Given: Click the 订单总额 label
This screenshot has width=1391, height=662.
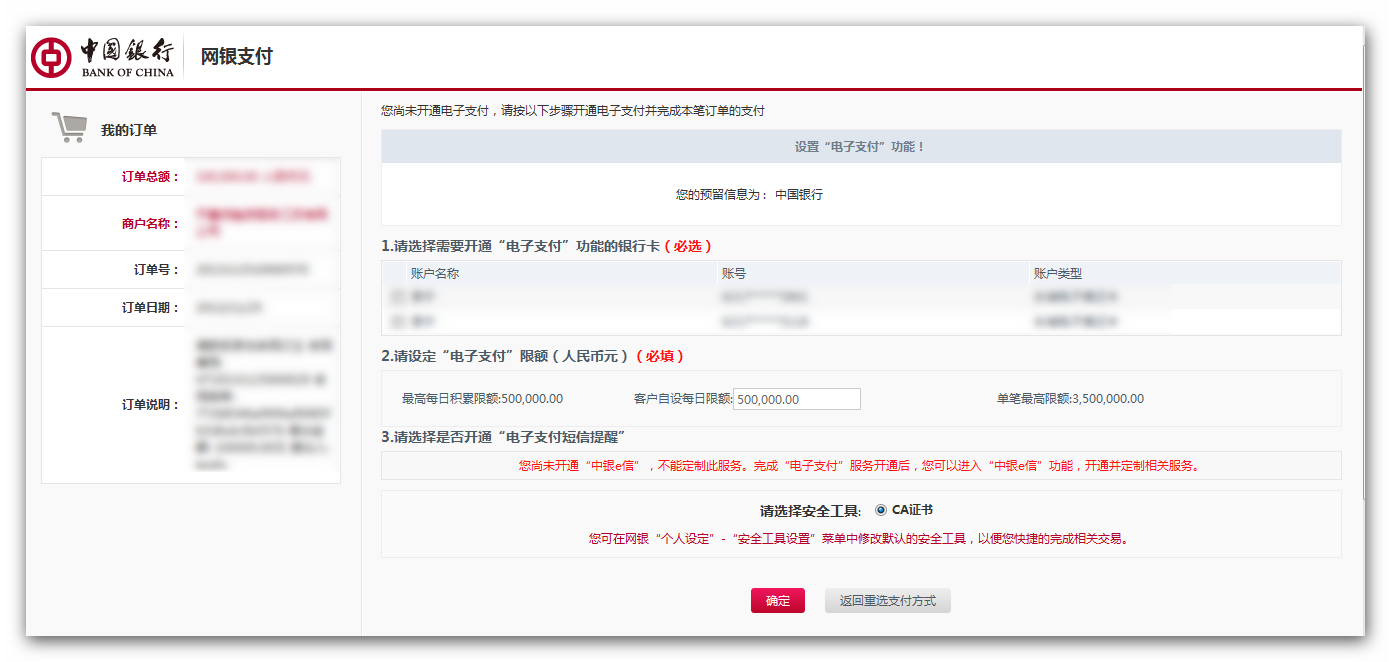Looking at the screenshot, I should point(150,177).
